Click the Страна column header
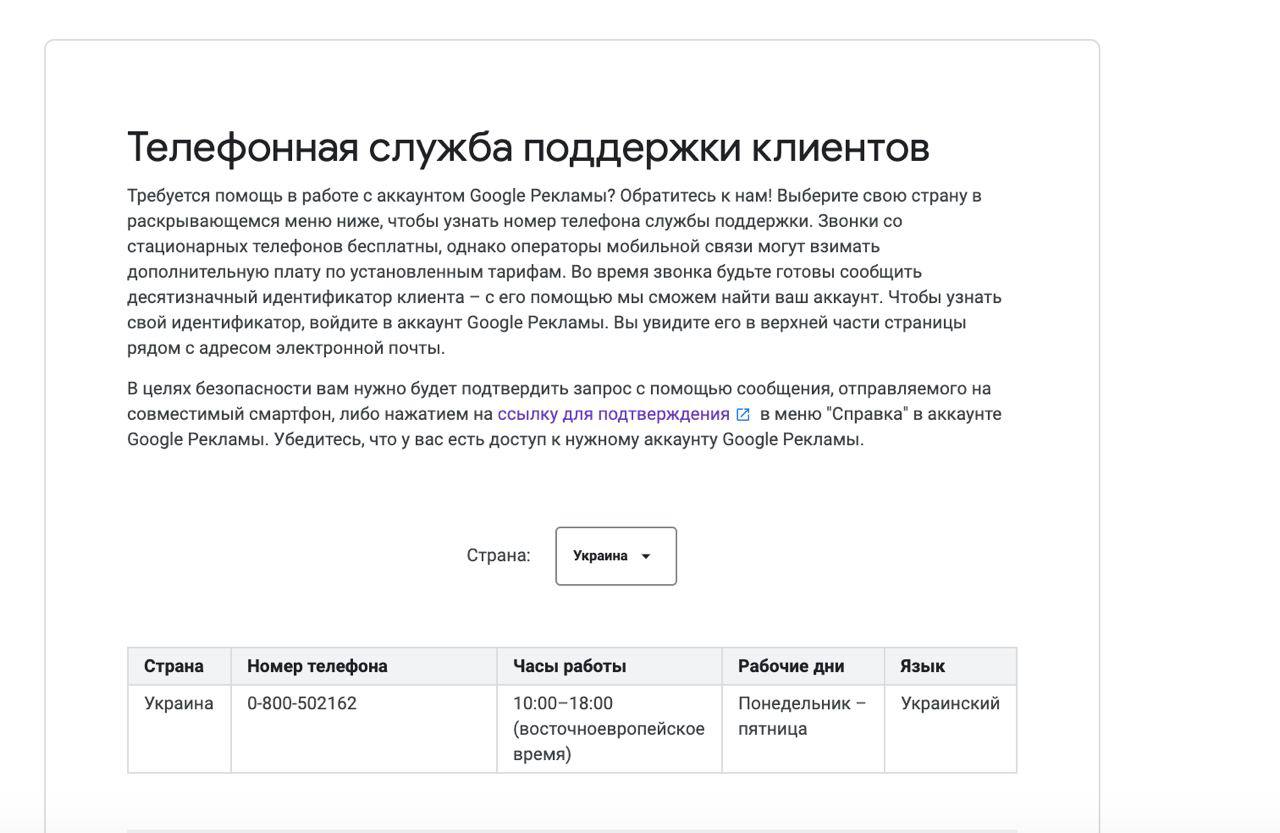 point(174,666)
